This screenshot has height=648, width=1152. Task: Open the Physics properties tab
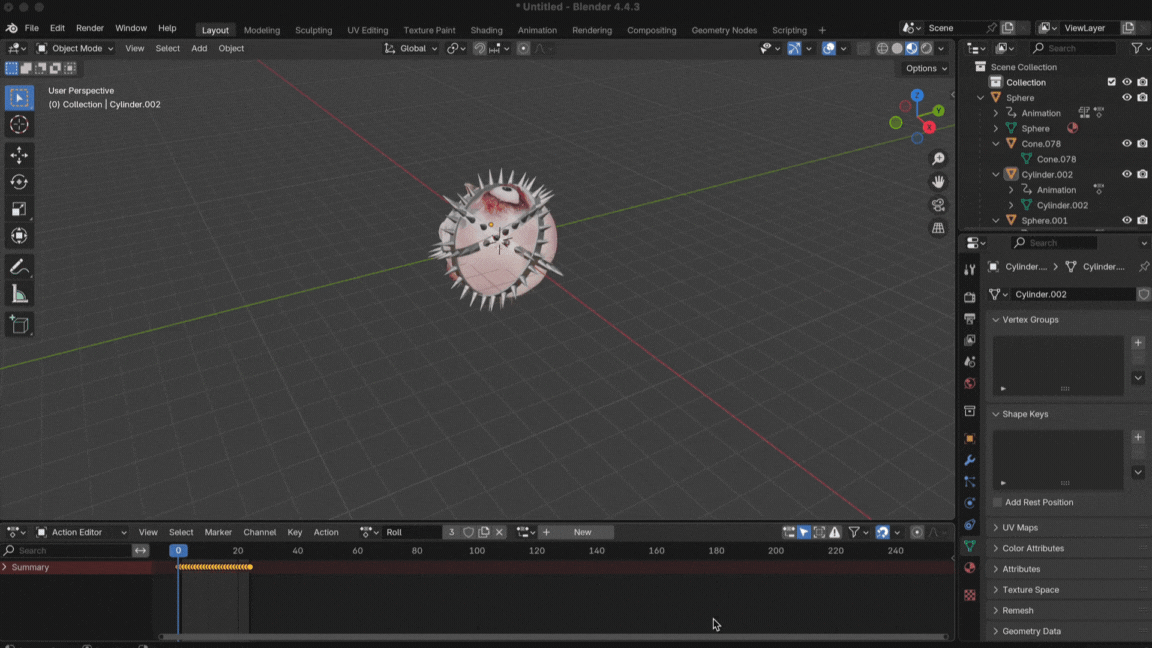click(970, 503)
